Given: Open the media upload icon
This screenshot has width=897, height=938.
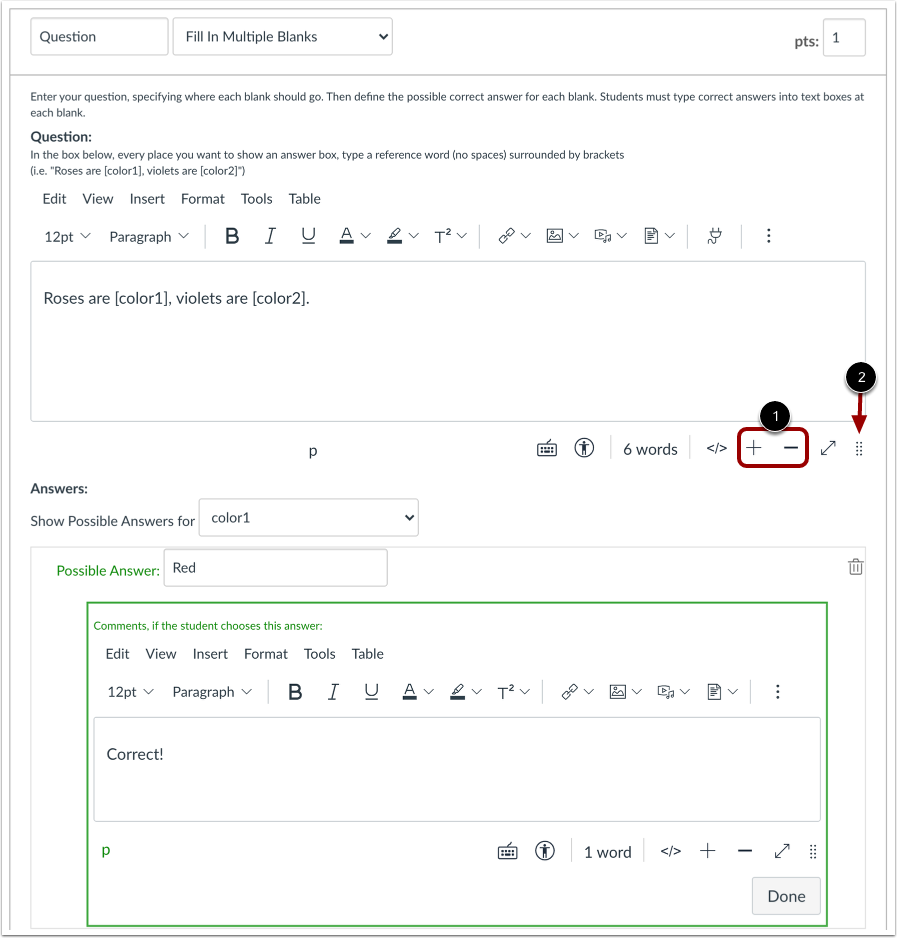Looking at the screenshot, I should tap(604, 236).
